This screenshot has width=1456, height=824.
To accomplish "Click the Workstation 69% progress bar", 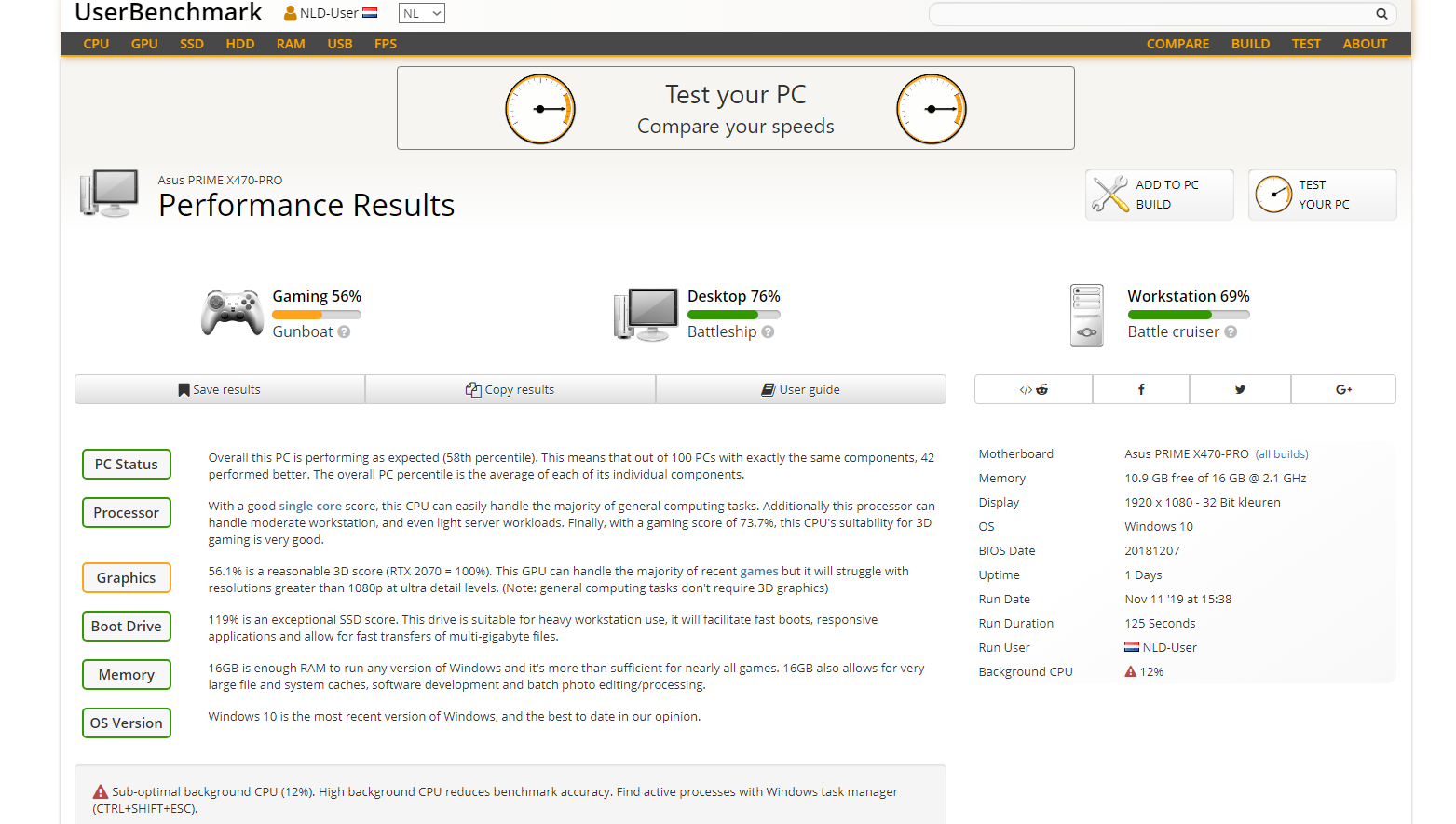I will click(1189, 315).
